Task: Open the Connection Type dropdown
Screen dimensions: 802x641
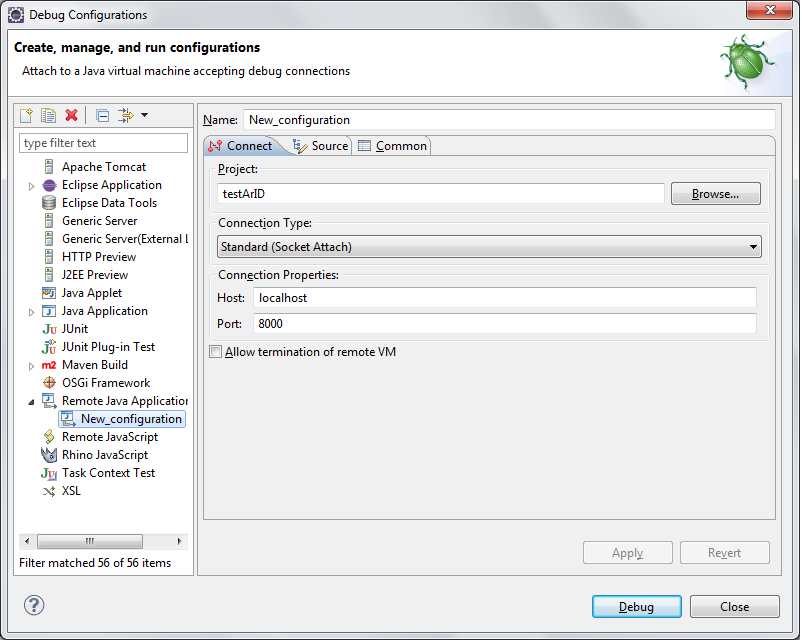Action: click(x=489, y=247)
